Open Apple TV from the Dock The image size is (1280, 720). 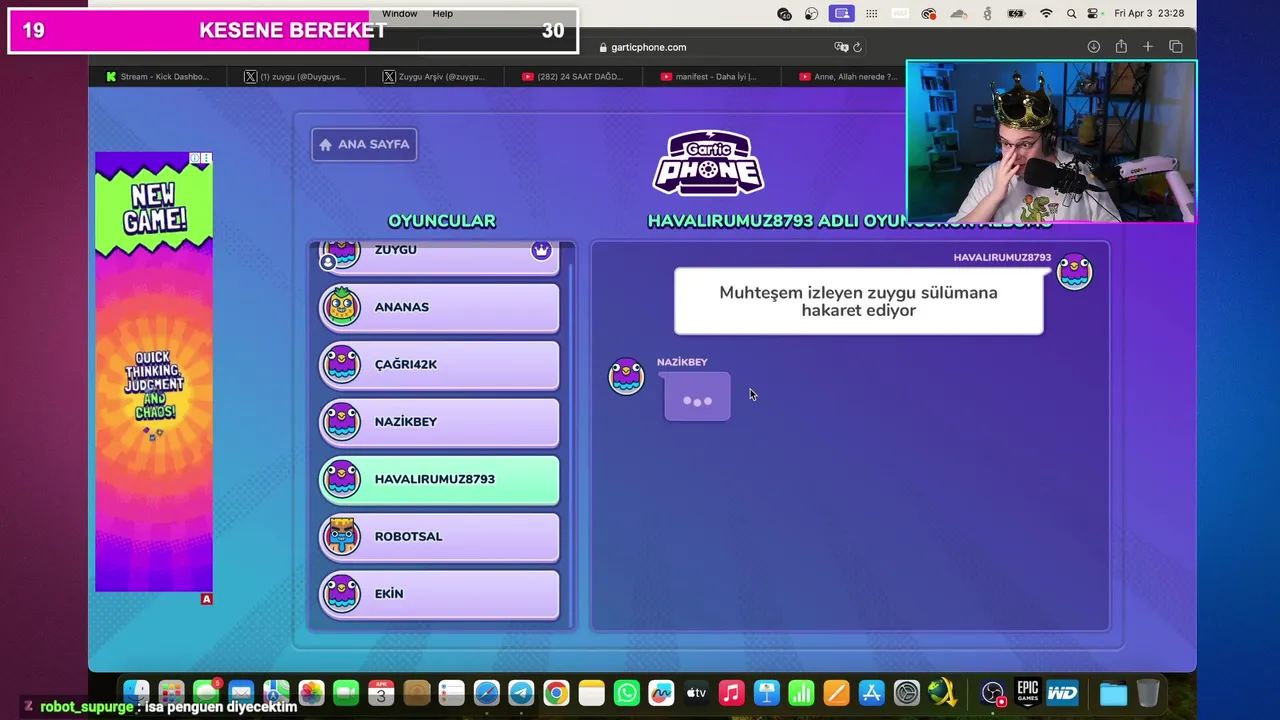pos(696,692)
